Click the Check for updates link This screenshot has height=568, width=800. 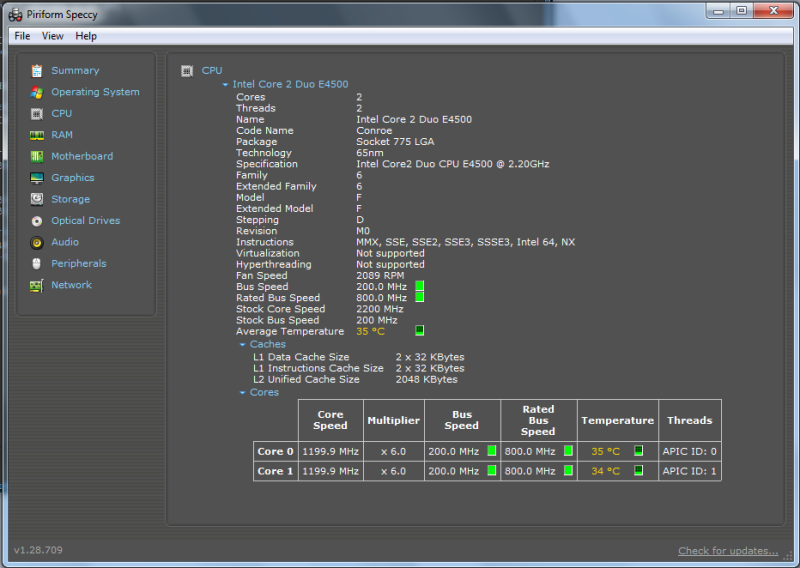click(727, 551)
